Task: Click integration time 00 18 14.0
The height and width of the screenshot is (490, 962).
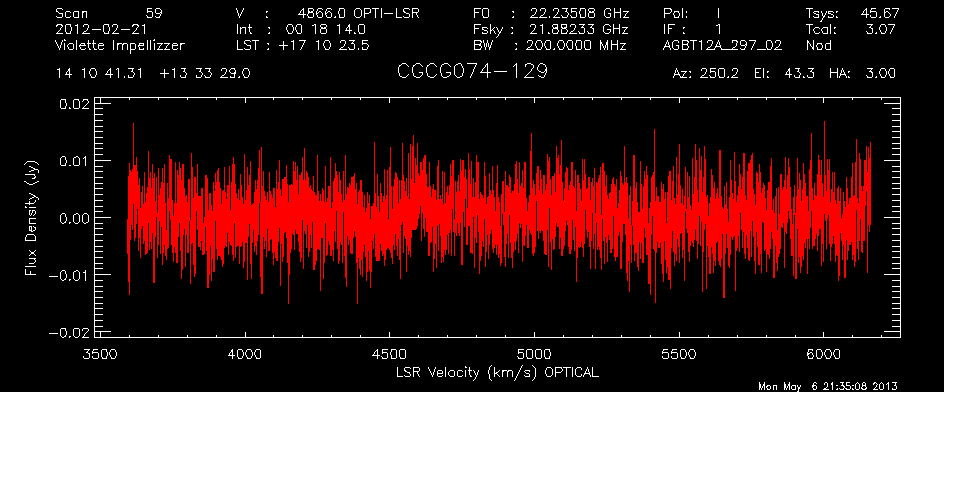Action: point(325,29)
